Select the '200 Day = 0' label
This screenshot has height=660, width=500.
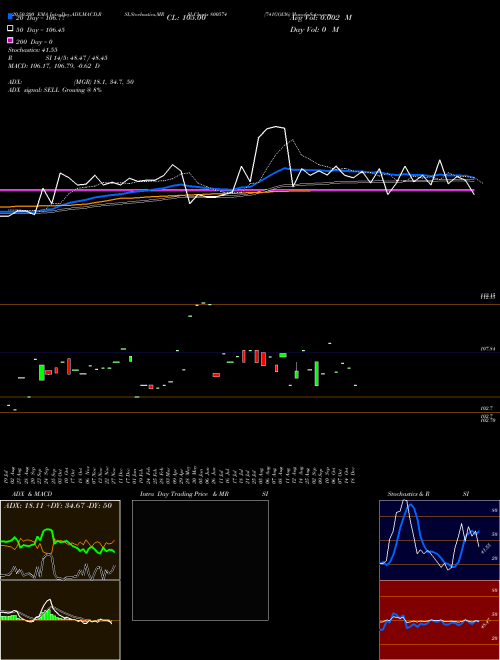click(x=34, y=42)
